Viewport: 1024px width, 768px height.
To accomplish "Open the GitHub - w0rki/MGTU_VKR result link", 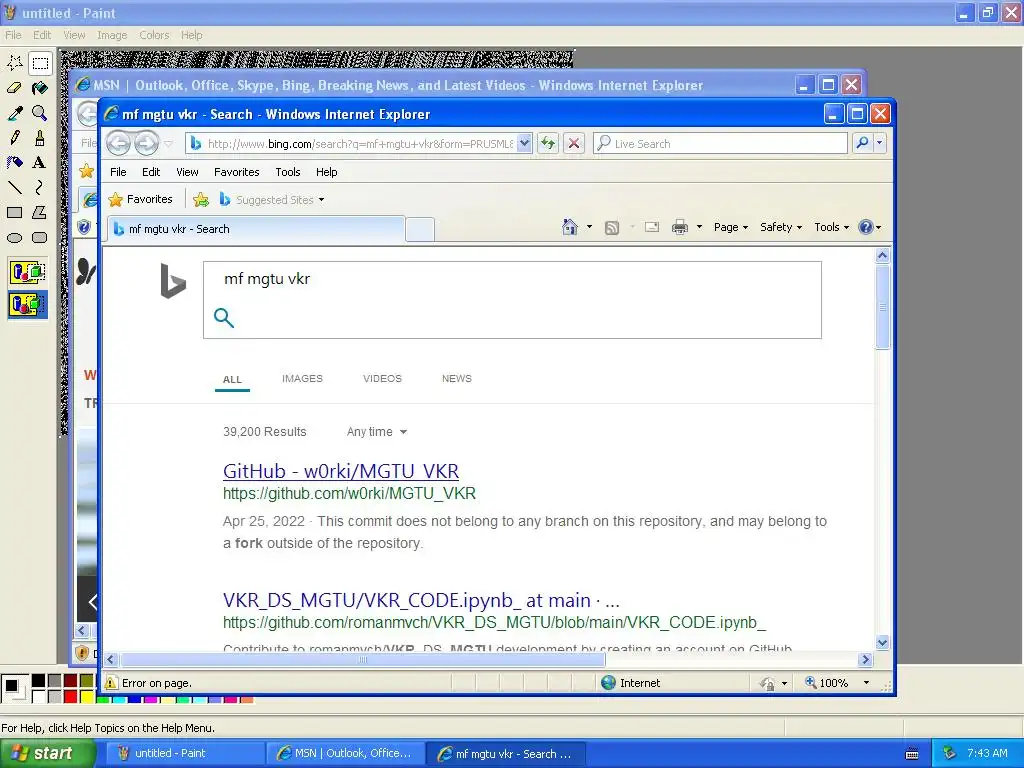I will [x=341, y=471].
